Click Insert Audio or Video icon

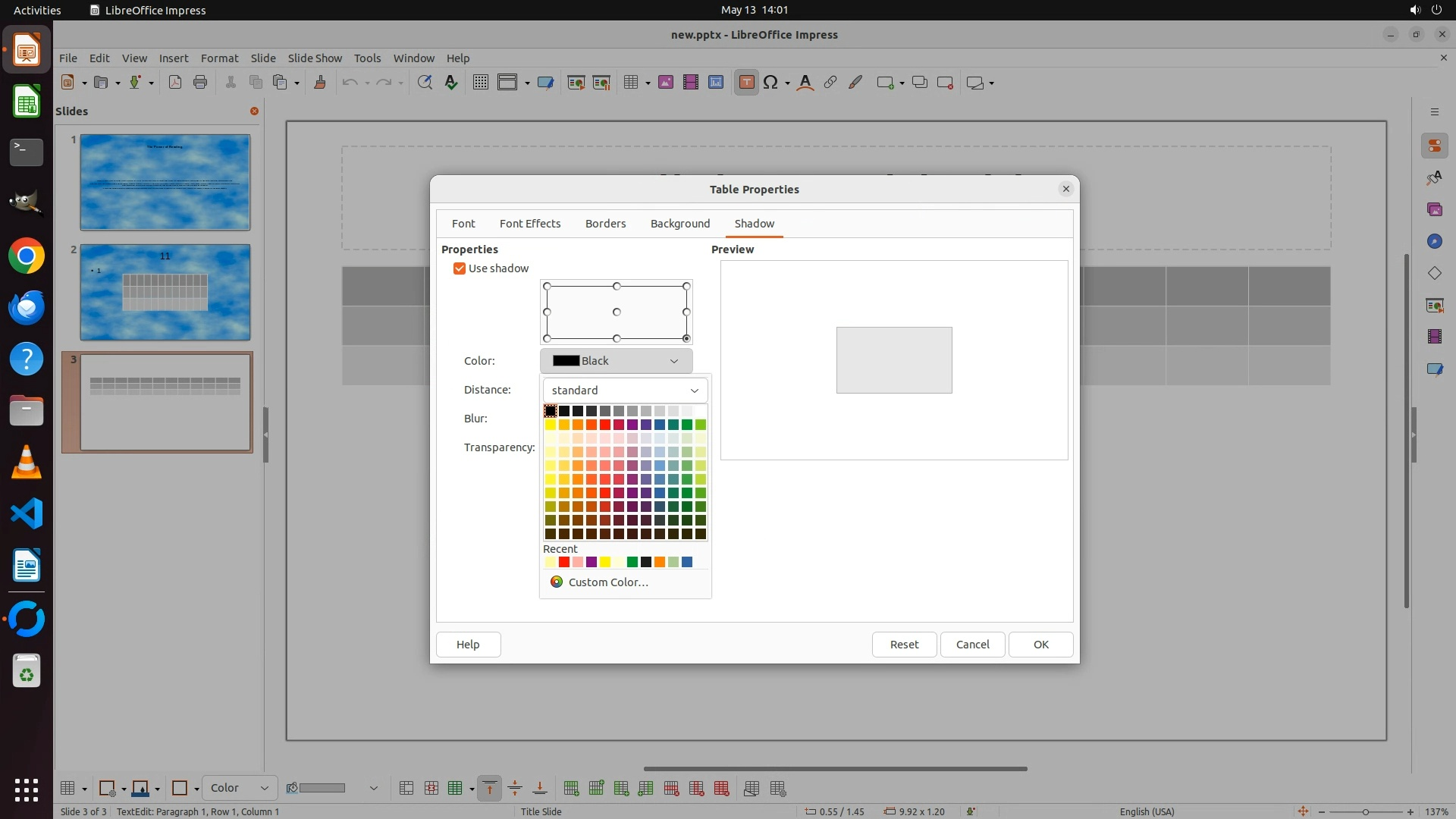(x=690, y=83)
